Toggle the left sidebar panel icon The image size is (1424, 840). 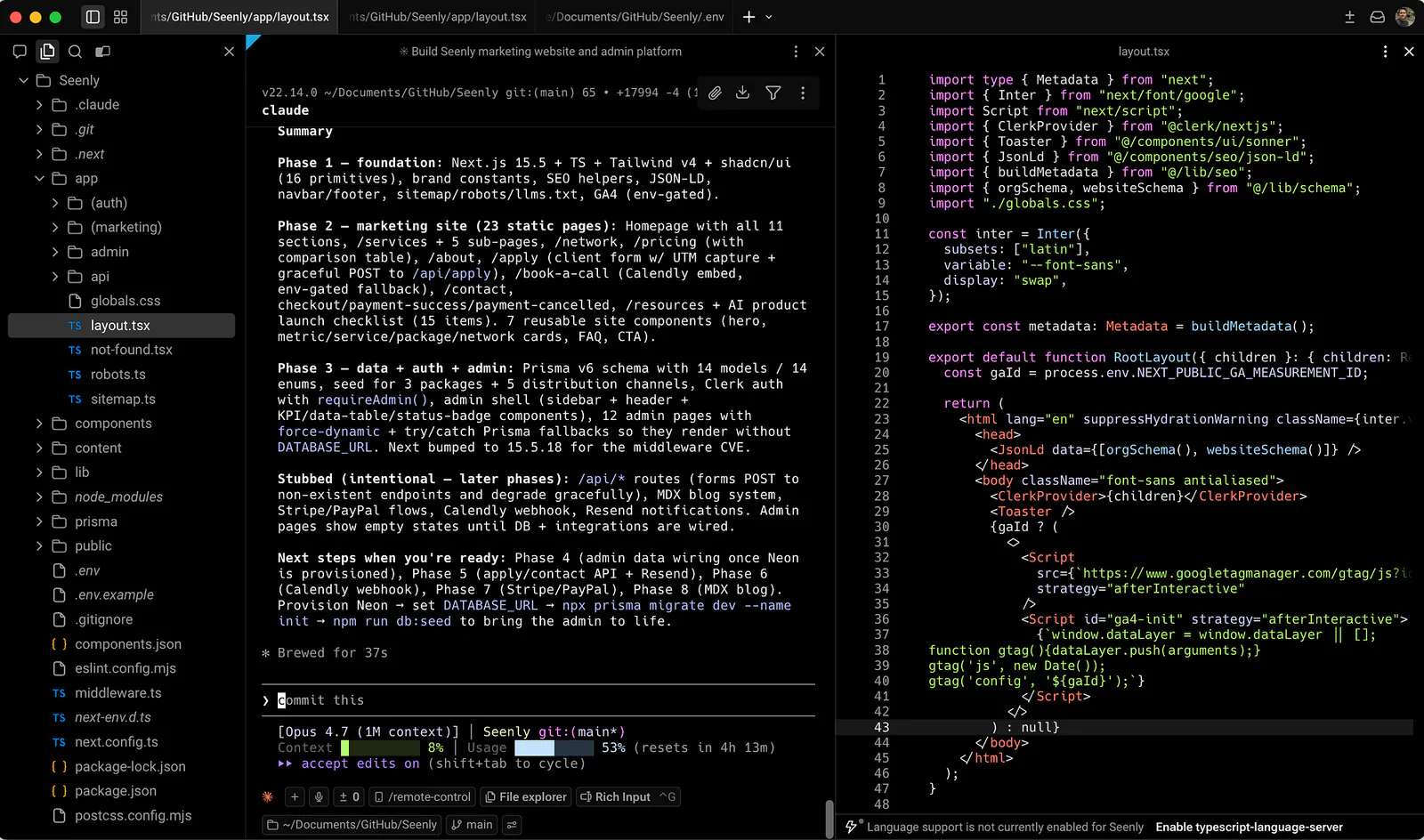[x=93, y=17]
